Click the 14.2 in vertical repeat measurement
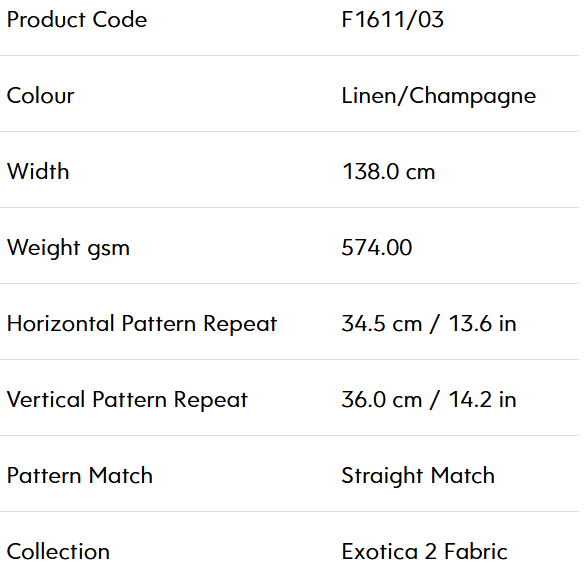587x584 pixels. pyautogui.click(x=482, y=400)
